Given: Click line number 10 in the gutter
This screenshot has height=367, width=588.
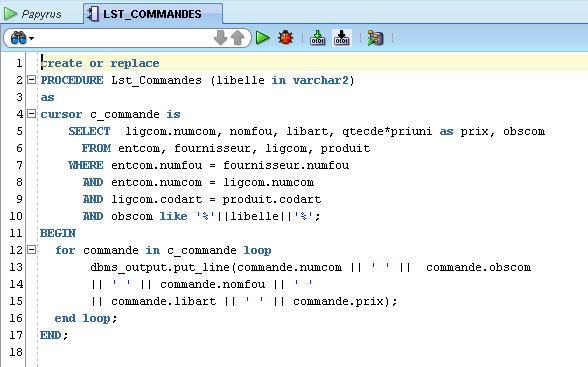Looking at the screenshot, I should coord(16,216).
